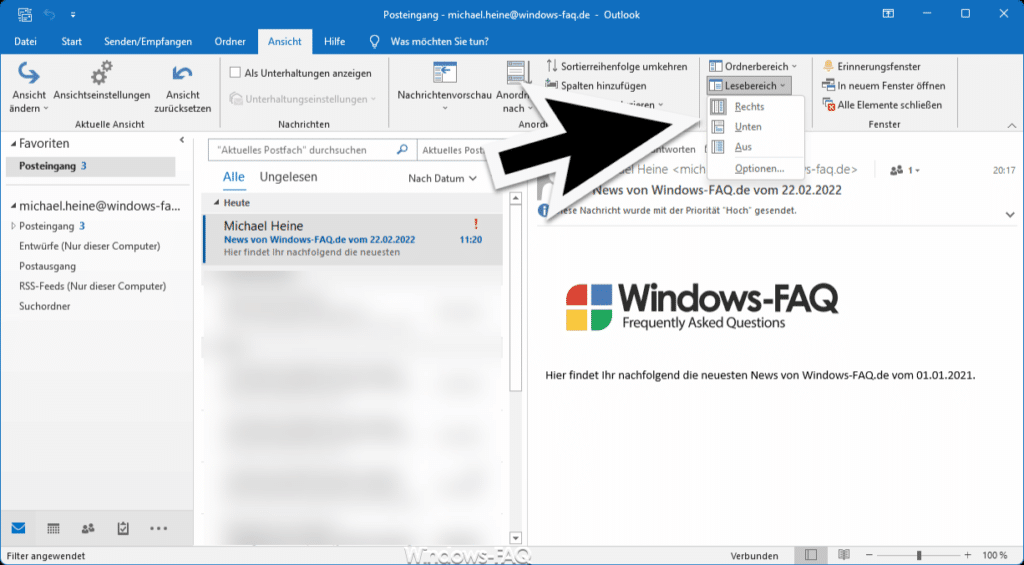
Task: Select Aus in Lesebereich menu
Action: [x=756, y=147]
